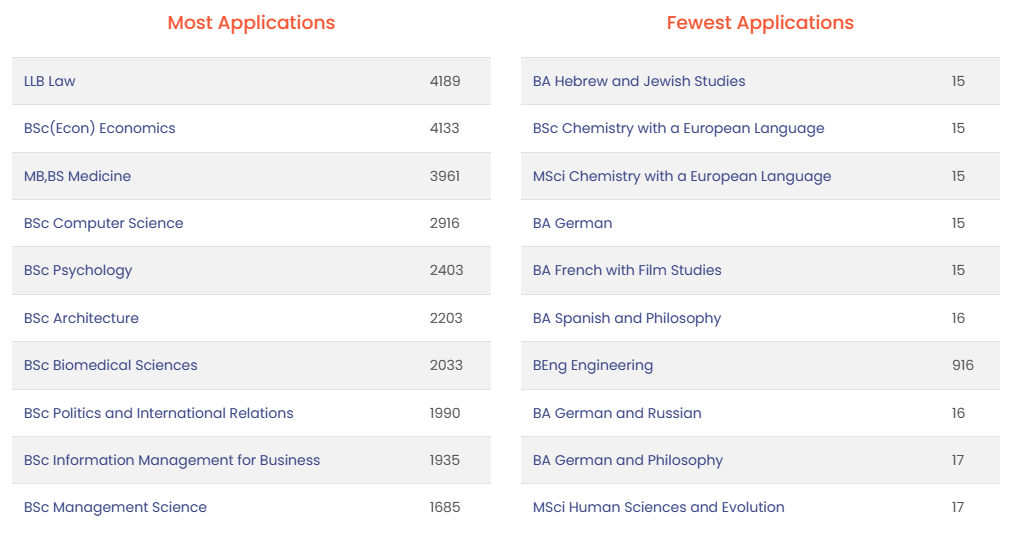Open BA Hebrew and Jewish Studies
This screenshot has width=1010, height=549.
coord(639,81)
